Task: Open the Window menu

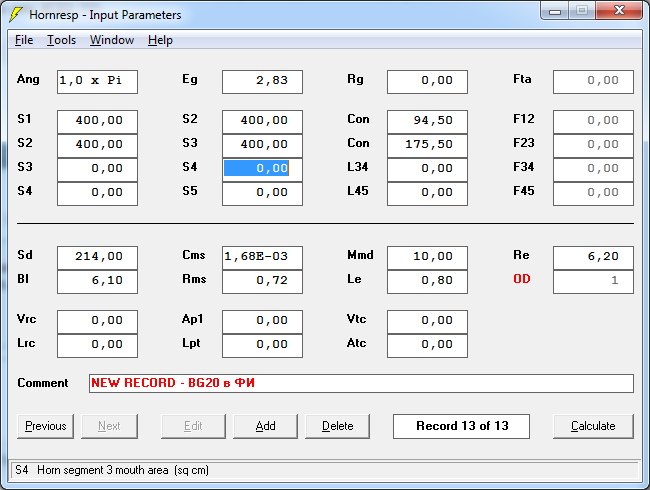Action: 112,40
